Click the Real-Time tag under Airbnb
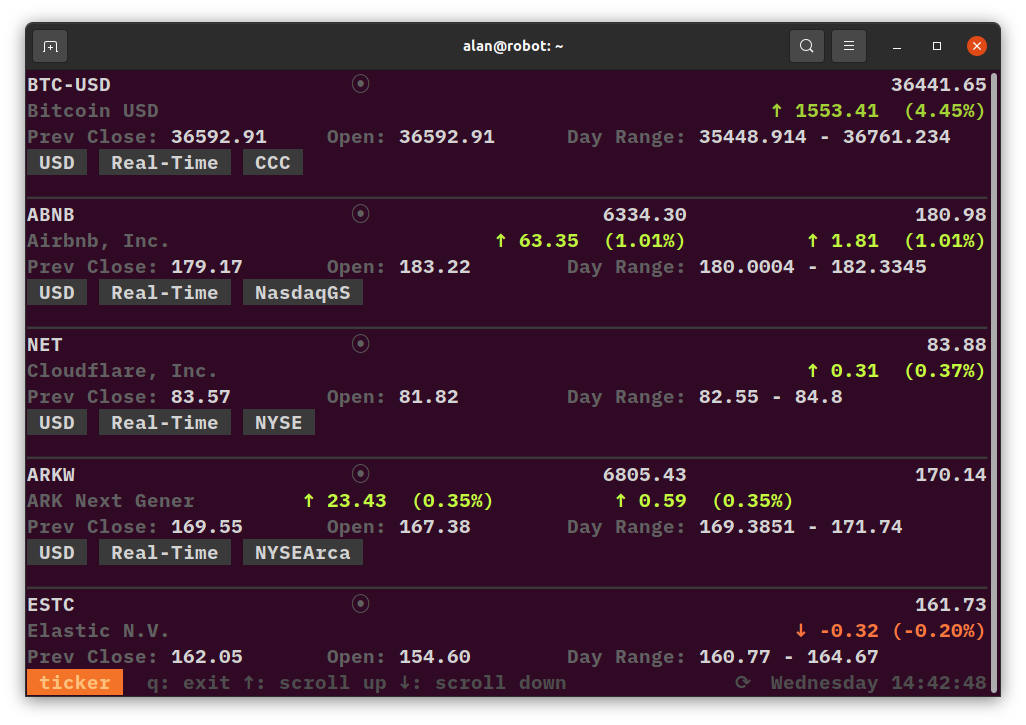Screen dimensions: 1026x725 pyautogui.click(x=165, y=292)
